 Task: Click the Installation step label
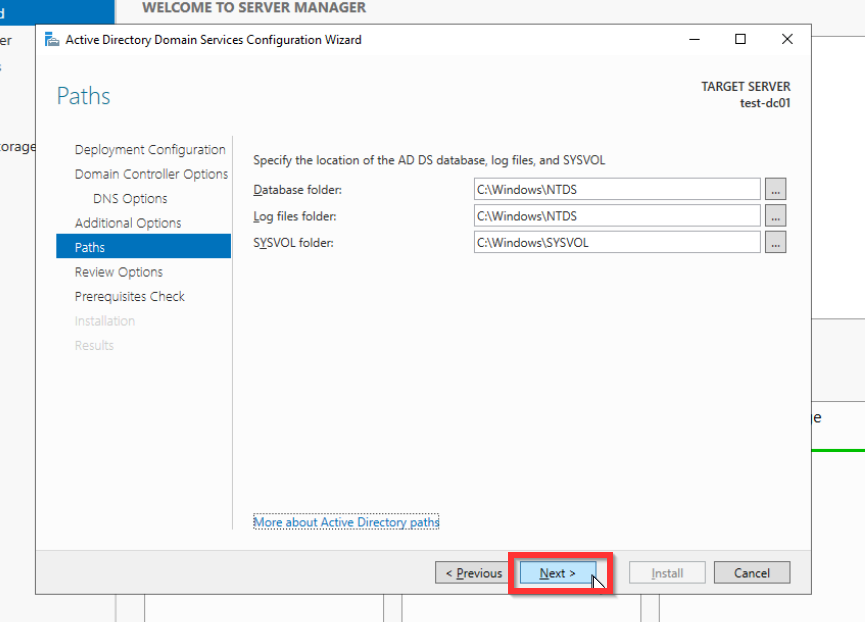click(105, 321)
